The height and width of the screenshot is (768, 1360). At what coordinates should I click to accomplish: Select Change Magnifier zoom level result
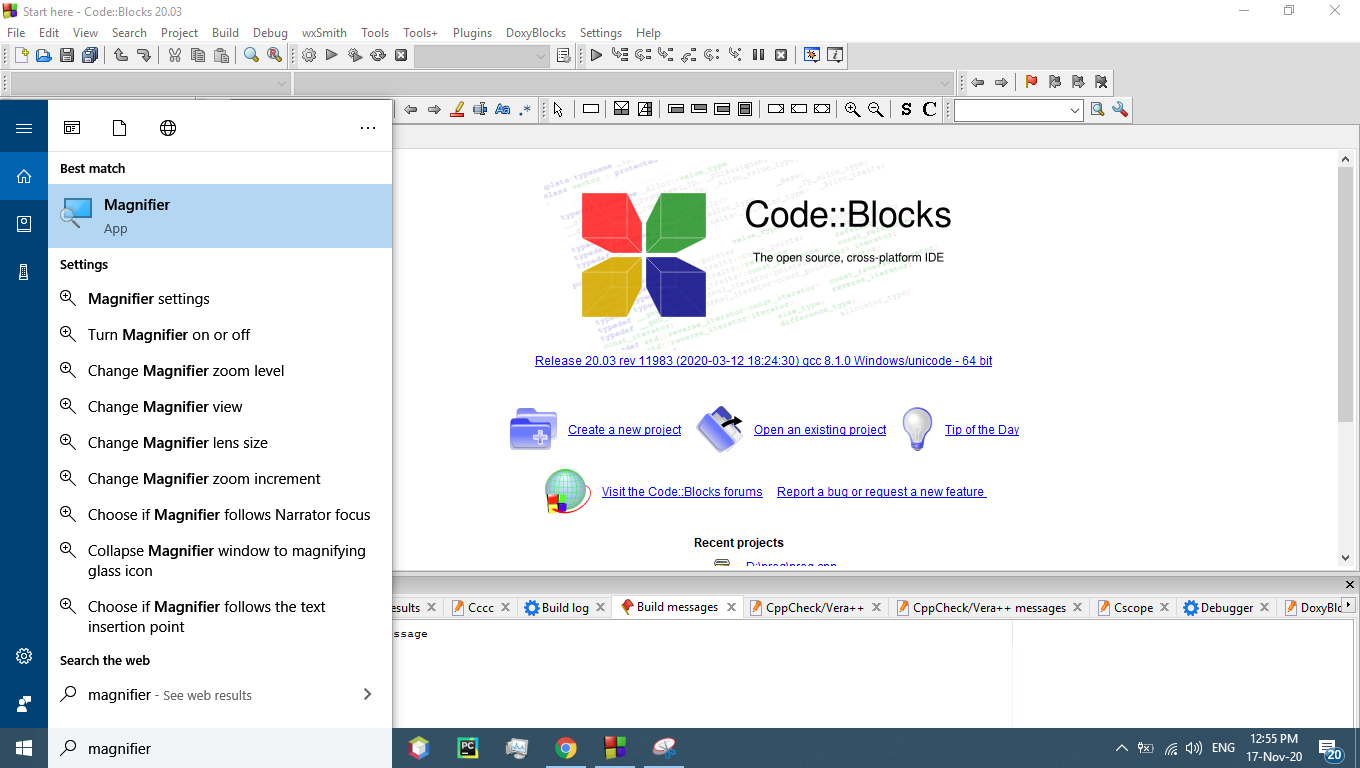(220, 370)
